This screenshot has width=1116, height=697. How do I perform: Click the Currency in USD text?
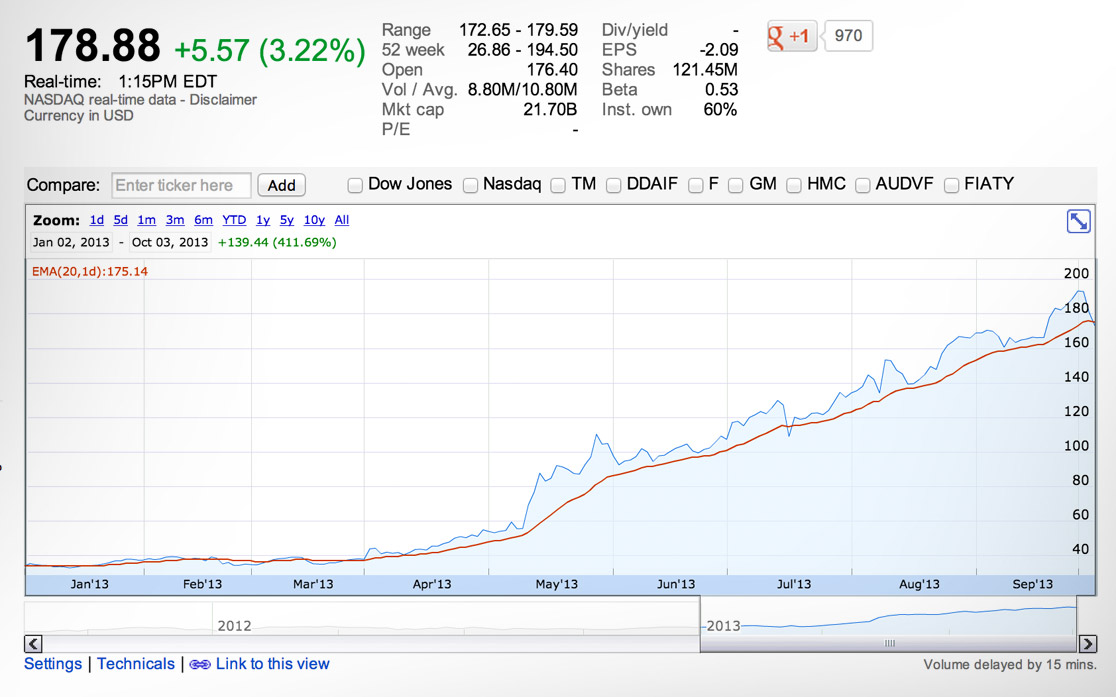click(78, 115)
